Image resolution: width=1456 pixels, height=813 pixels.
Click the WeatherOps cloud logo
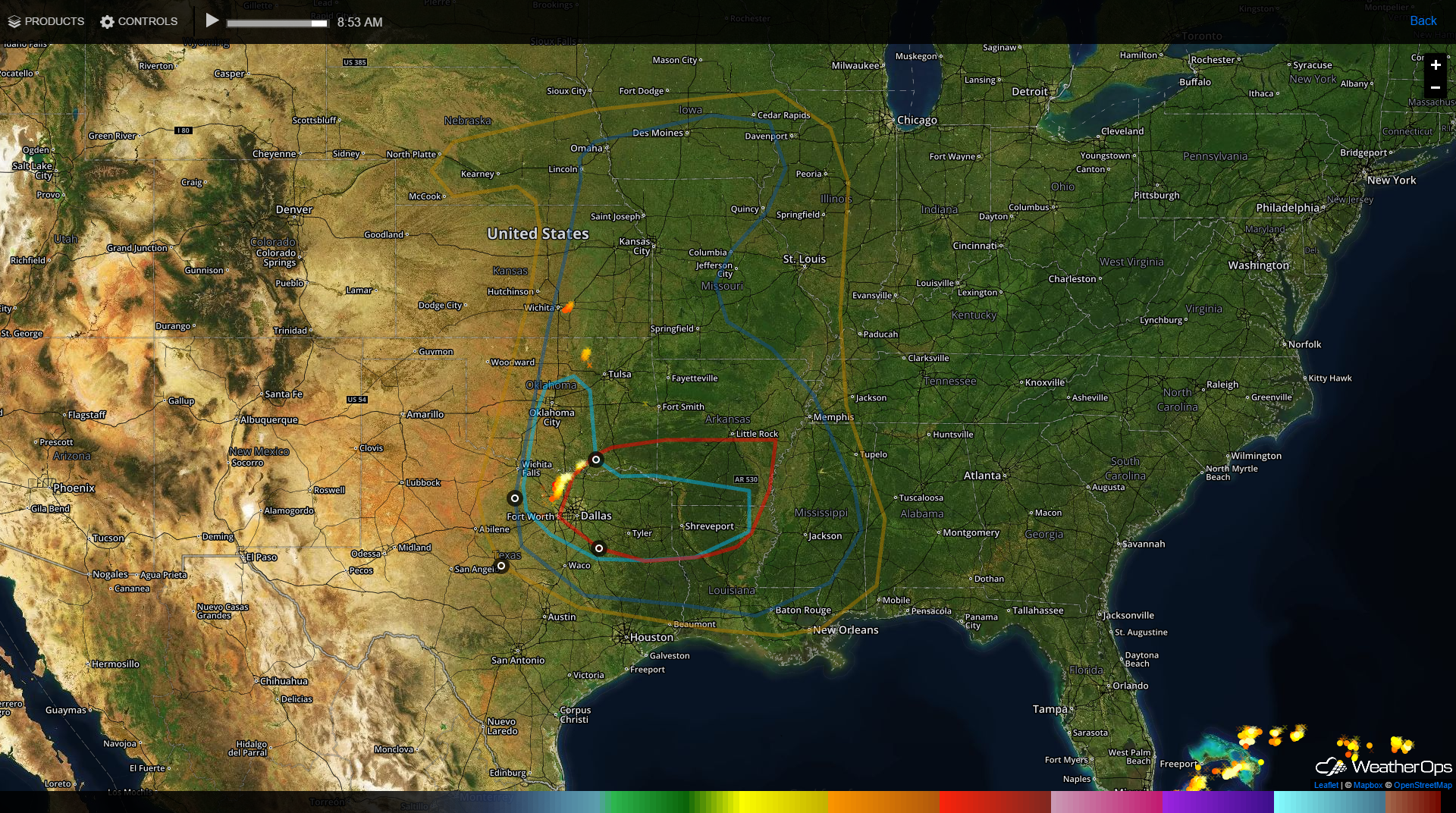(1331, 767)
